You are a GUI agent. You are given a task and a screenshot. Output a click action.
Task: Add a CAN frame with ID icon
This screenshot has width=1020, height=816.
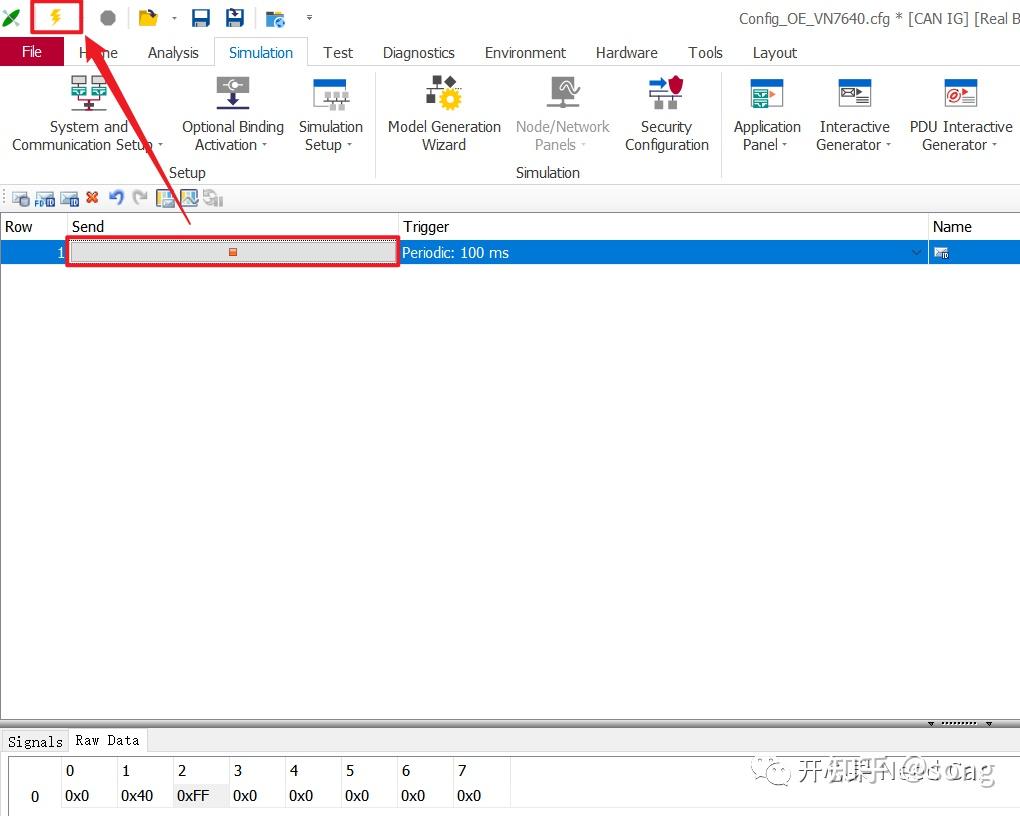[69, 198]
